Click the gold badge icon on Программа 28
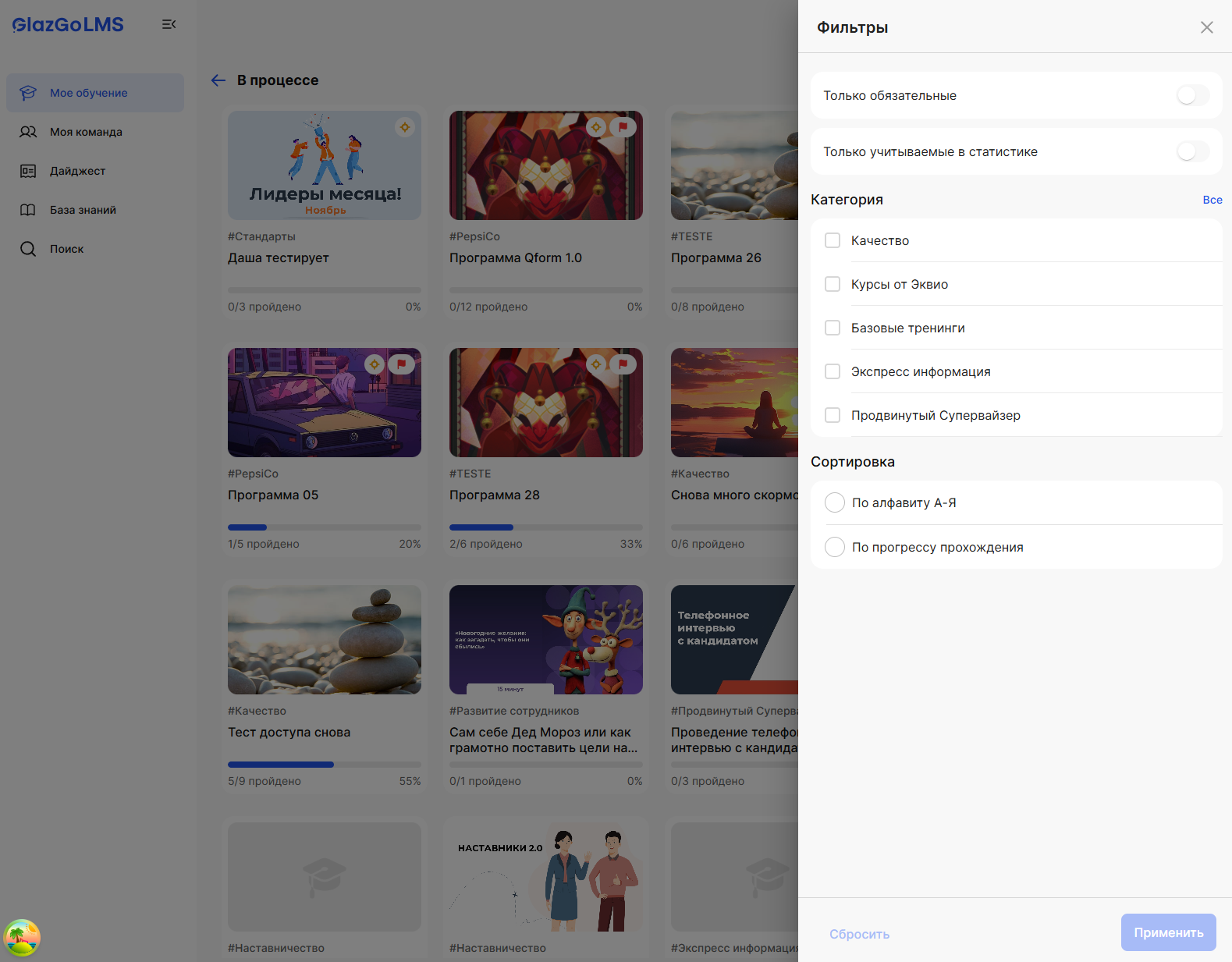Viewport: 1232px width, 962px height. pos(596,364)
